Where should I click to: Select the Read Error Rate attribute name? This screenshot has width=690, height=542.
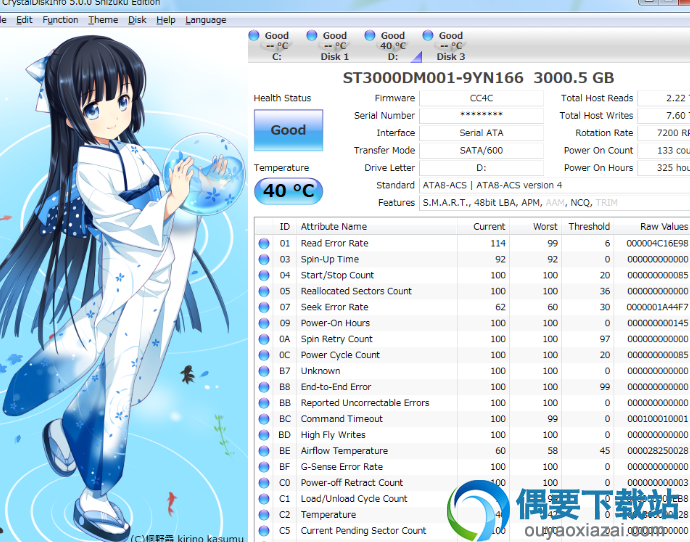click(x=334, y=243)
